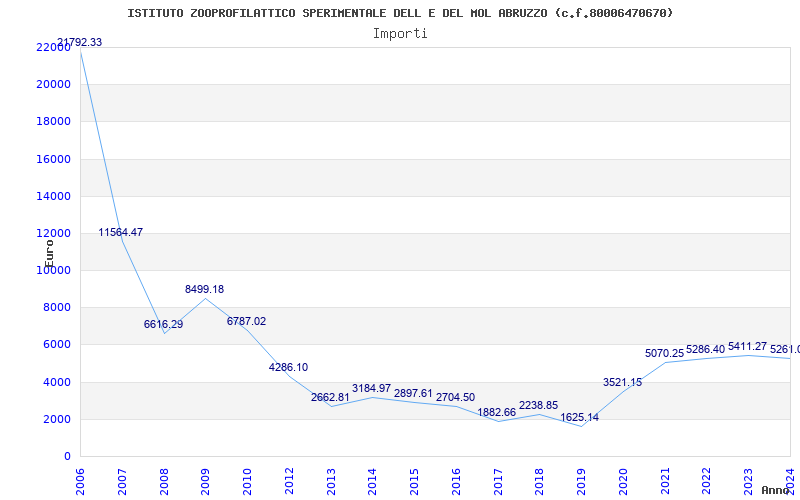Click the y-axis value 4000

pos(57,382)
